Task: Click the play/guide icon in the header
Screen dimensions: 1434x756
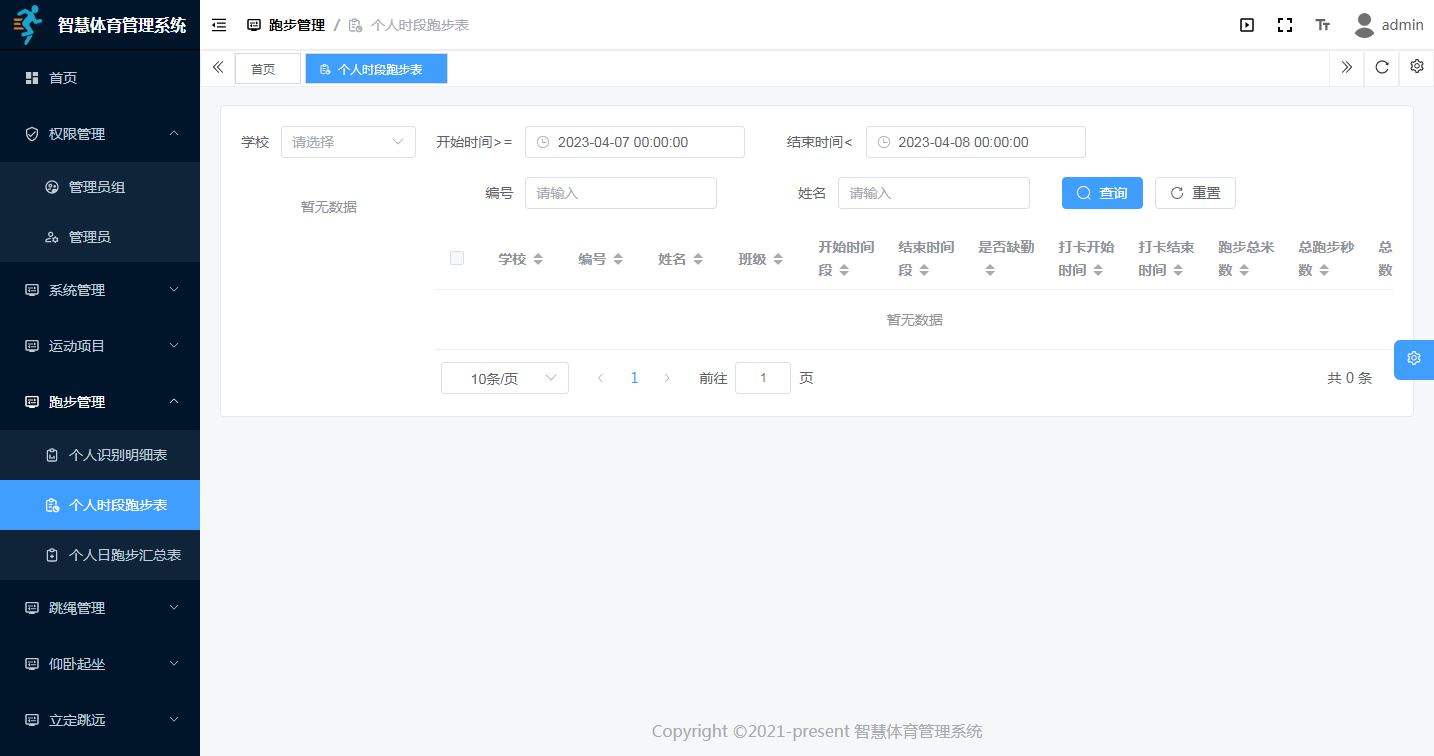Action: (x=1247, y=25)
